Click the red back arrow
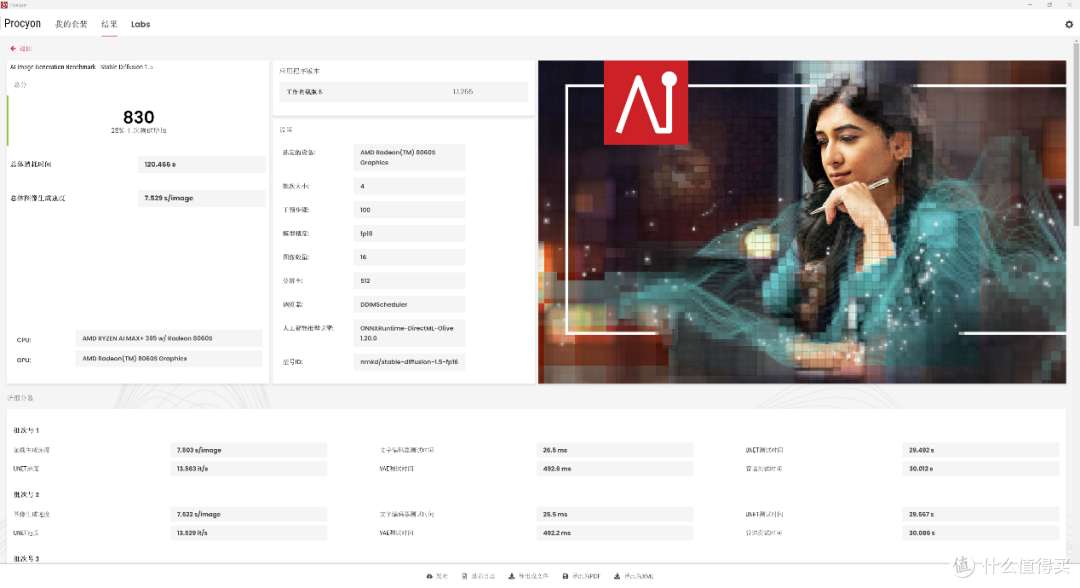This screenshot has width=1080, height=588. [13, 48]
